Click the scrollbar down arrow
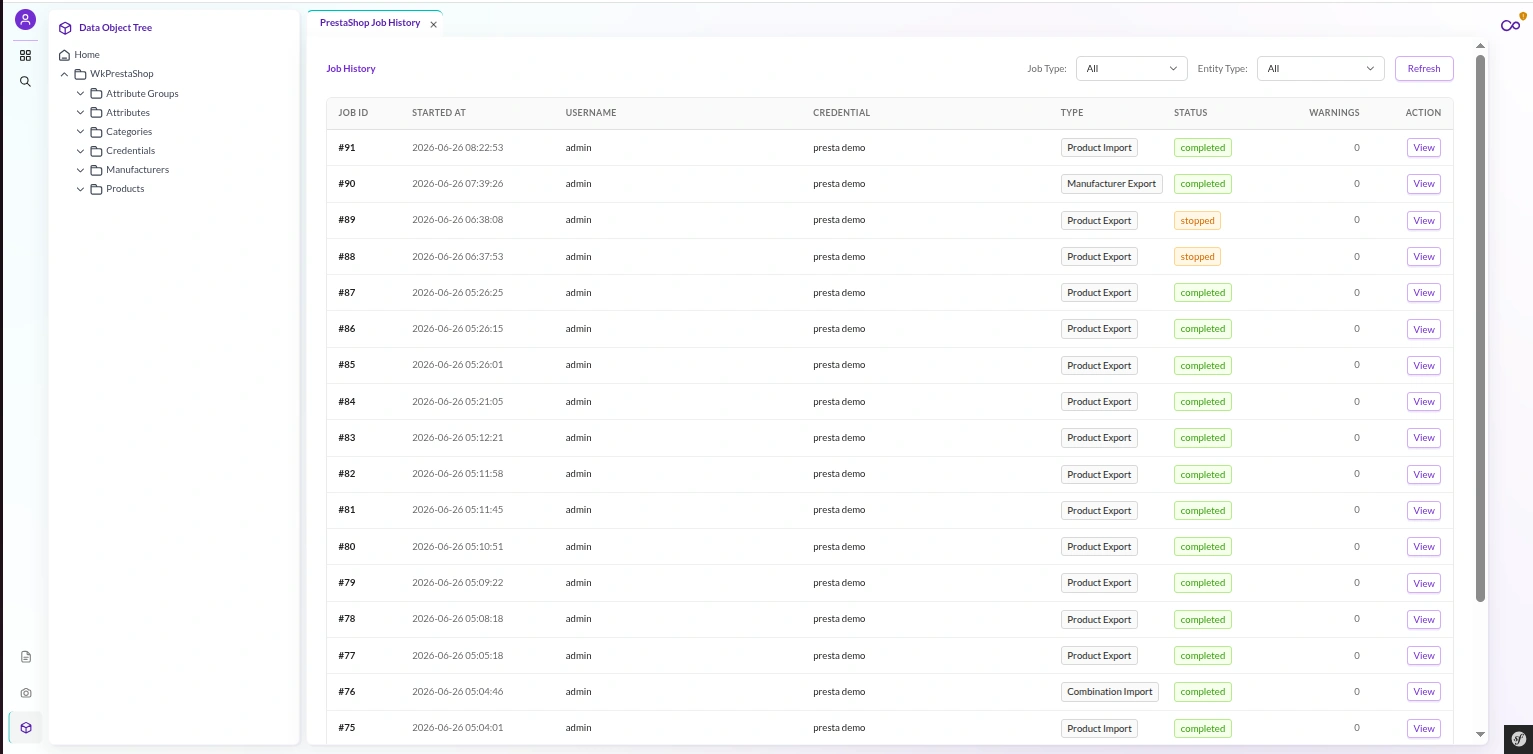Screen dimensions: 1533x754 tap(1481, 735)
